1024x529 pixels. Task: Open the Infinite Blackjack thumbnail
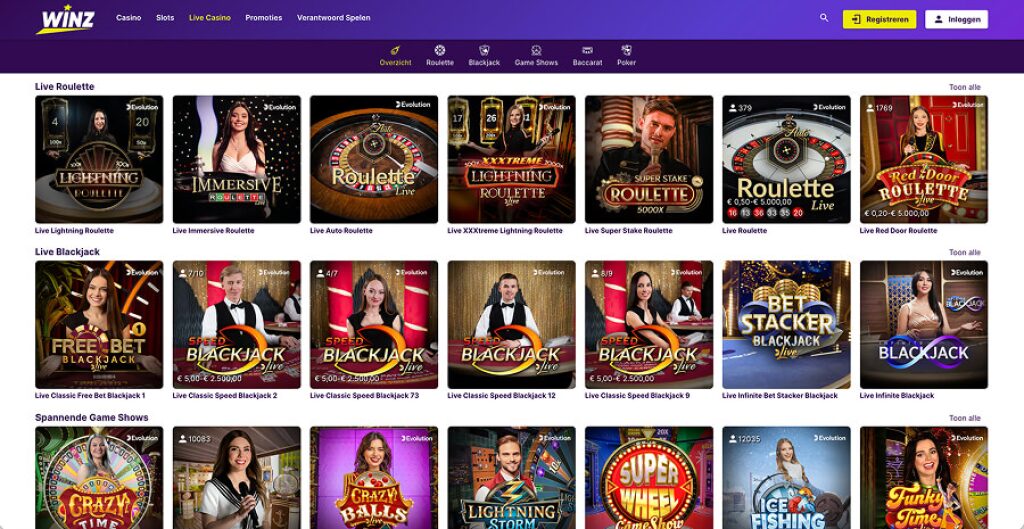[x=924, y=325]
